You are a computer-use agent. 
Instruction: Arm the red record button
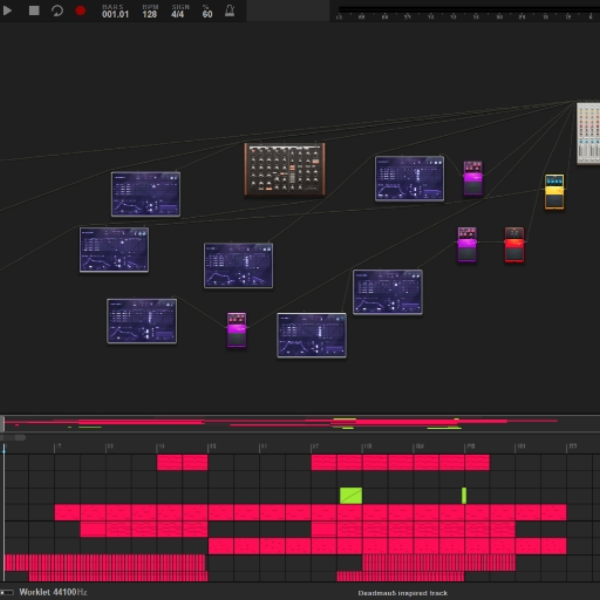tap(80, 10)
